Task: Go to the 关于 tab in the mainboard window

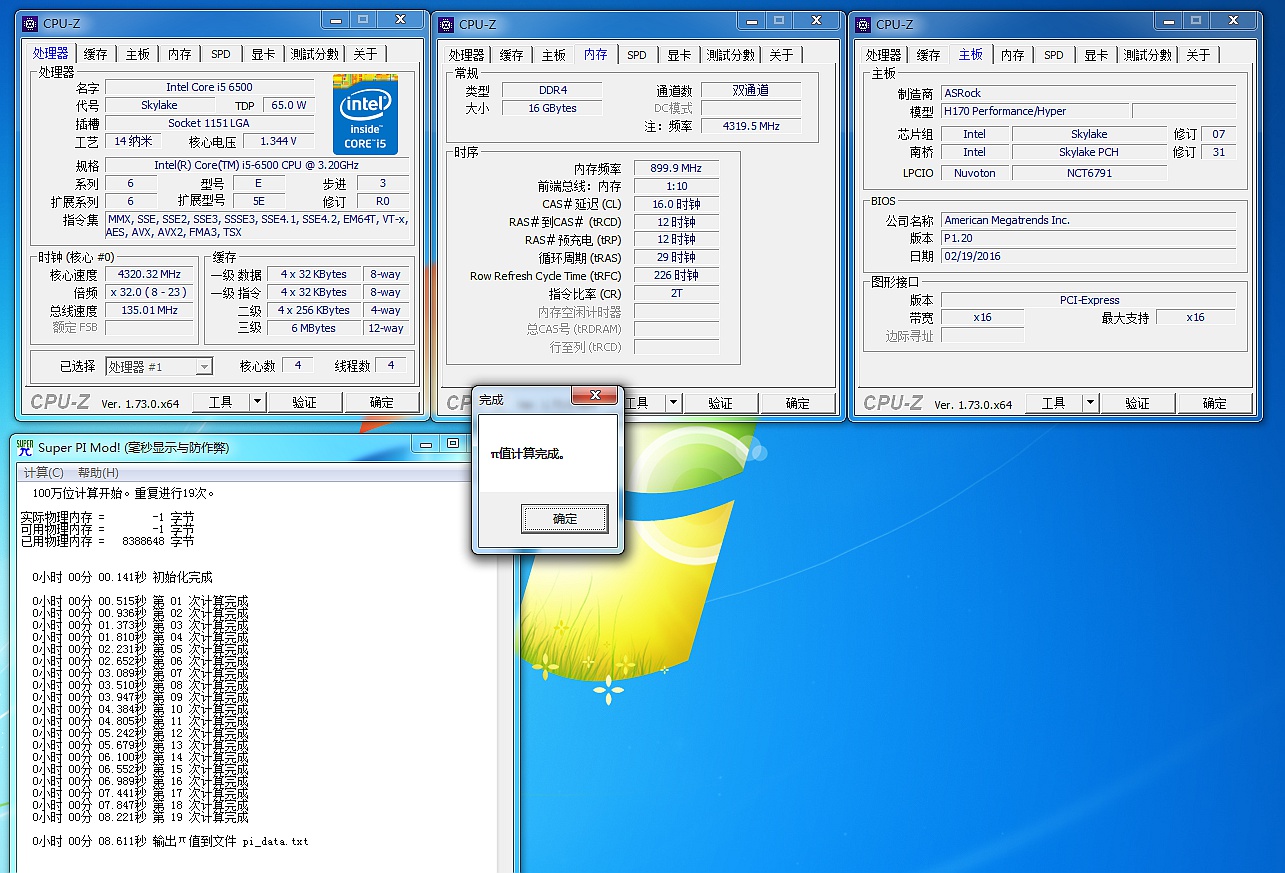Action: (x=1198, y=56)
